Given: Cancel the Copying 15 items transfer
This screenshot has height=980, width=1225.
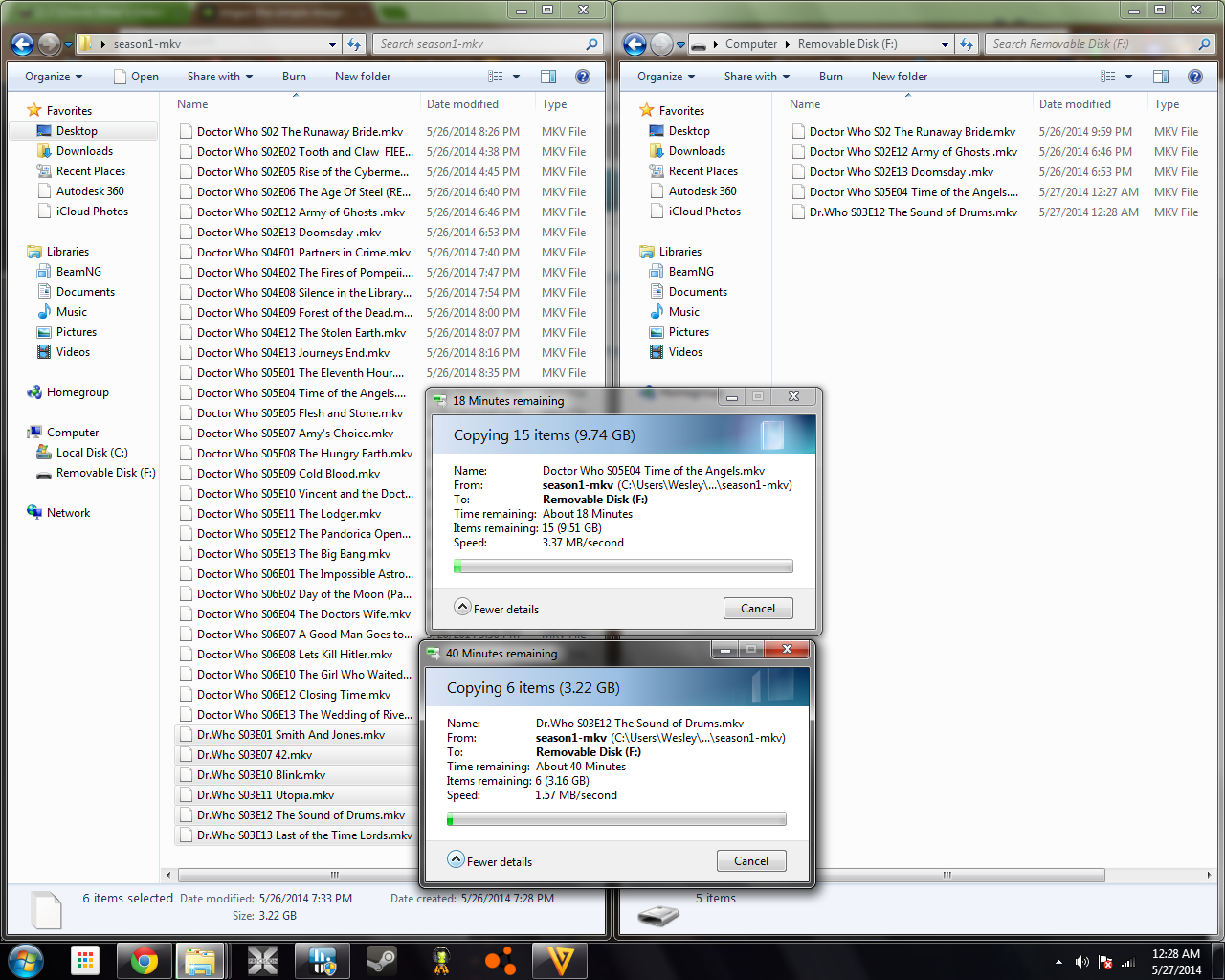Looking at the screenshot, I should 758,609.
